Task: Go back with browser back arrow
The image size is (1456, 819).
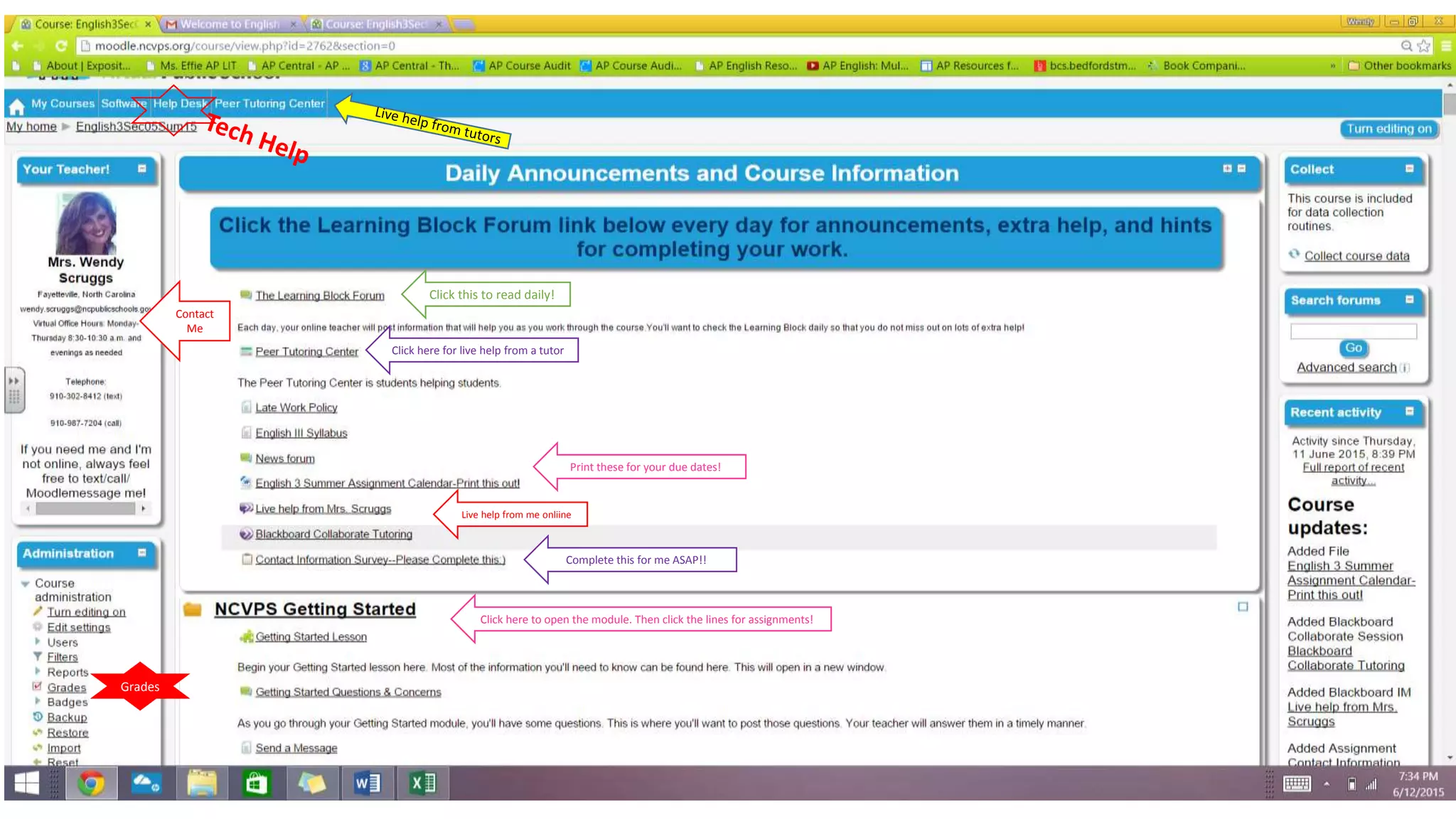Action: coord(17,46)
